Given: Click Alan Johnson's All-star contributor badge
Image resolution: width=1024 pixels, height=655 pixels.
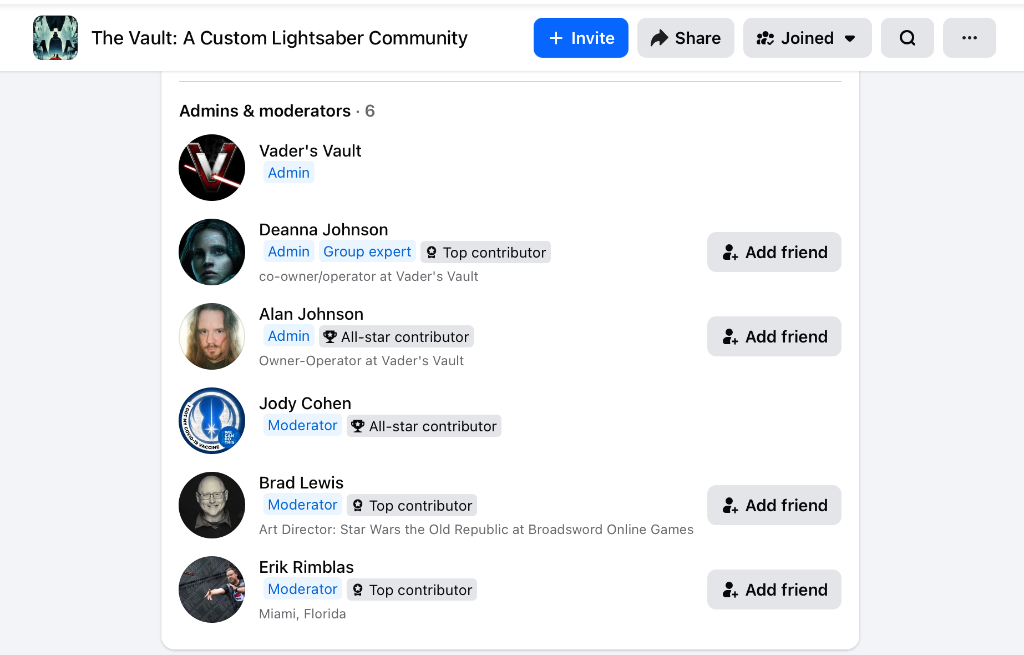Looking at the screenshot, I should (396, 337).
